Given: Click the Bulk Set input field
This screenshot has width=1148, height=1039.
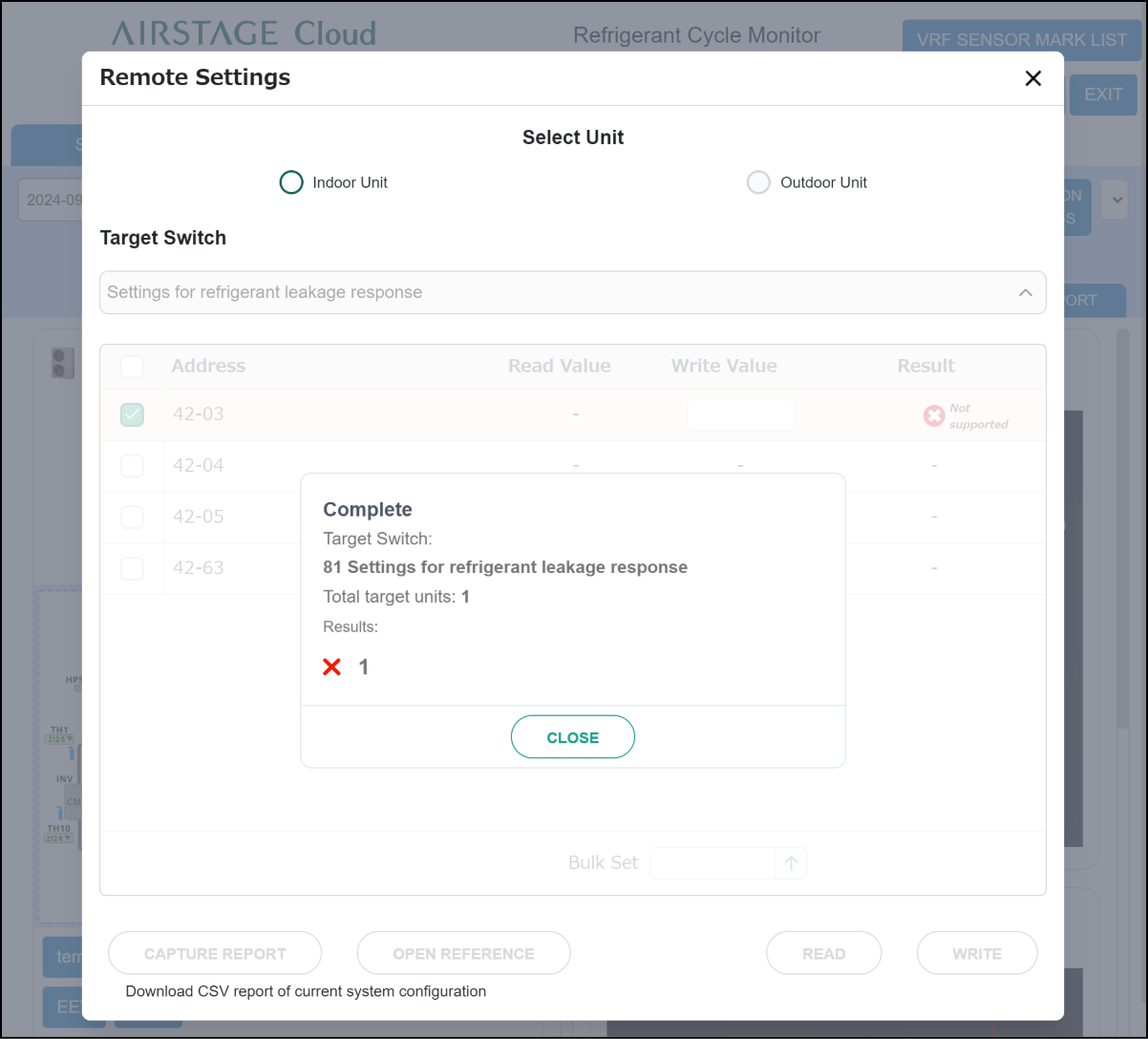Looking at the screenshot, I should (x=712, y=863).
